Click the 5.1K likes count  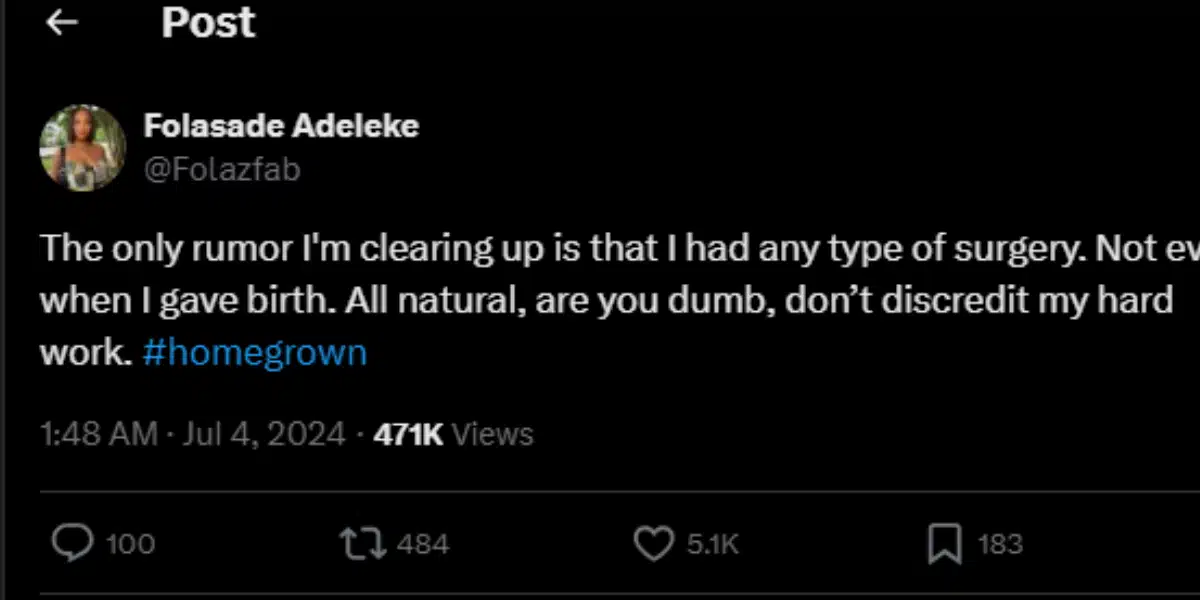[x=713, y=544]
